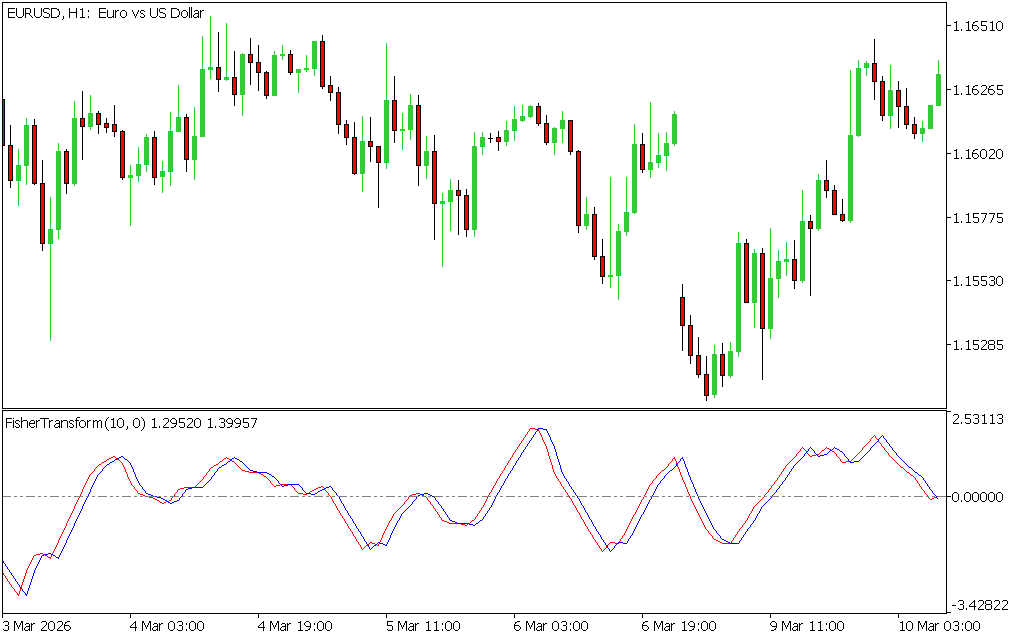Image resolution: width=1024 pixels, height=640 pixels.
Task: Select the 4 Mar 03:00 time label
Action: [x=167, y=626]
